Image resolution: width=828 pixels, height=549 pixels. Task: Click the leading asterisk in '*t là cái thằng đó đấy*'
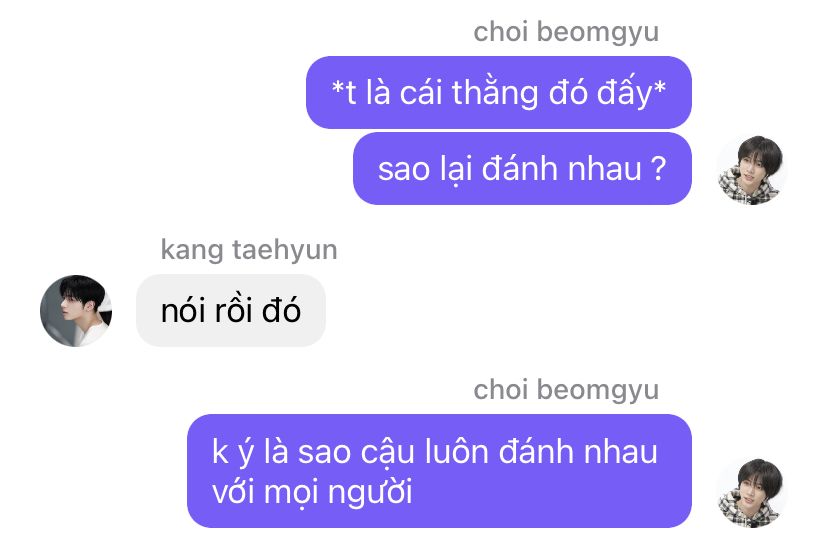point(337,87)
